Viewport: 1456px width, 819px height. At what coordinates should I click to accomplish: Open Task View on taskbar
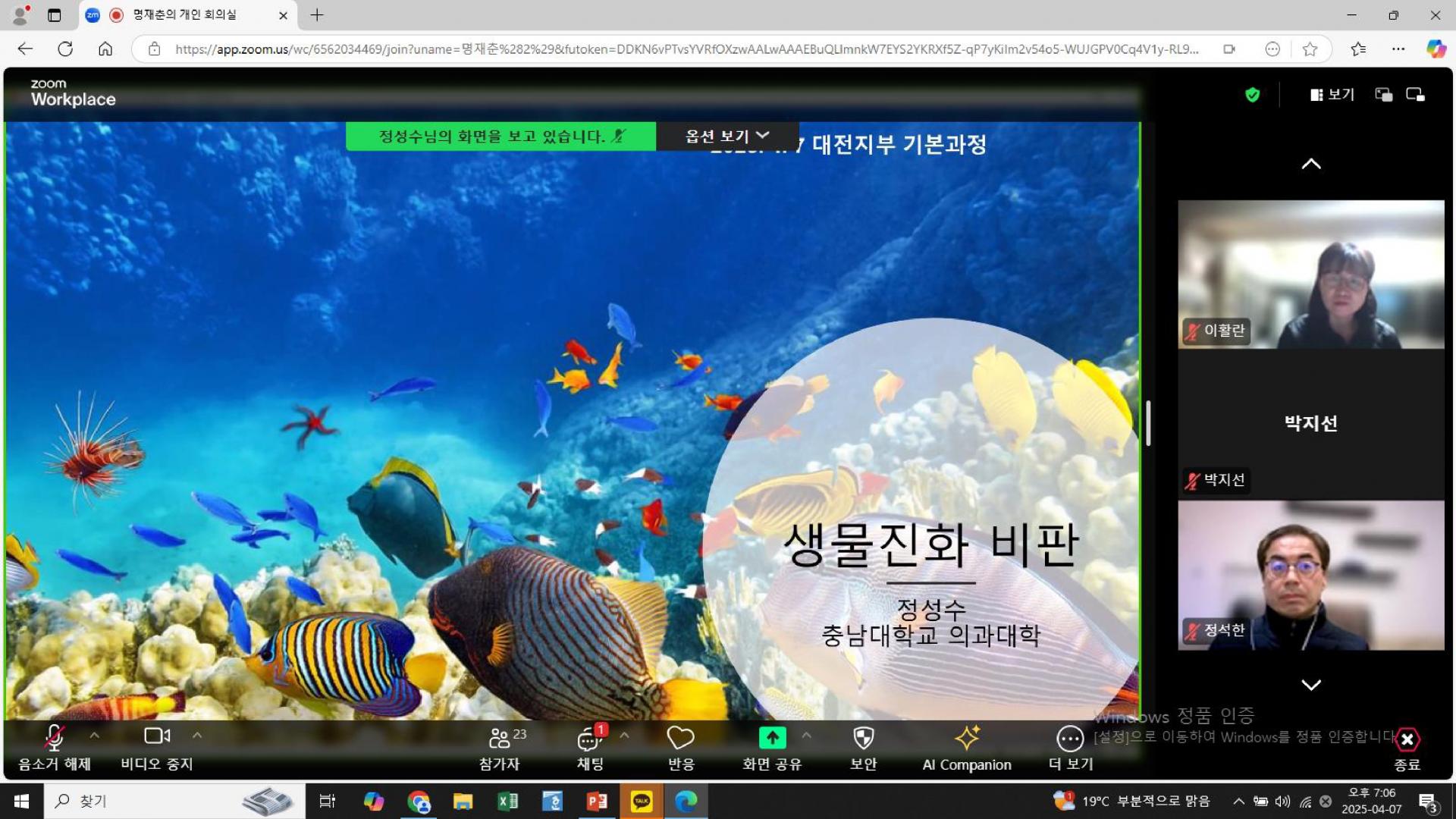point(327,801)
